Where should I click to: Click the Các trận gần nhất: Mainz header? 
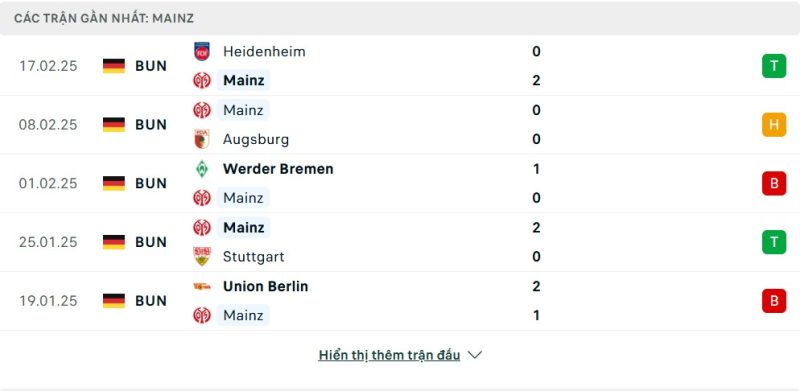pos(104,18)
